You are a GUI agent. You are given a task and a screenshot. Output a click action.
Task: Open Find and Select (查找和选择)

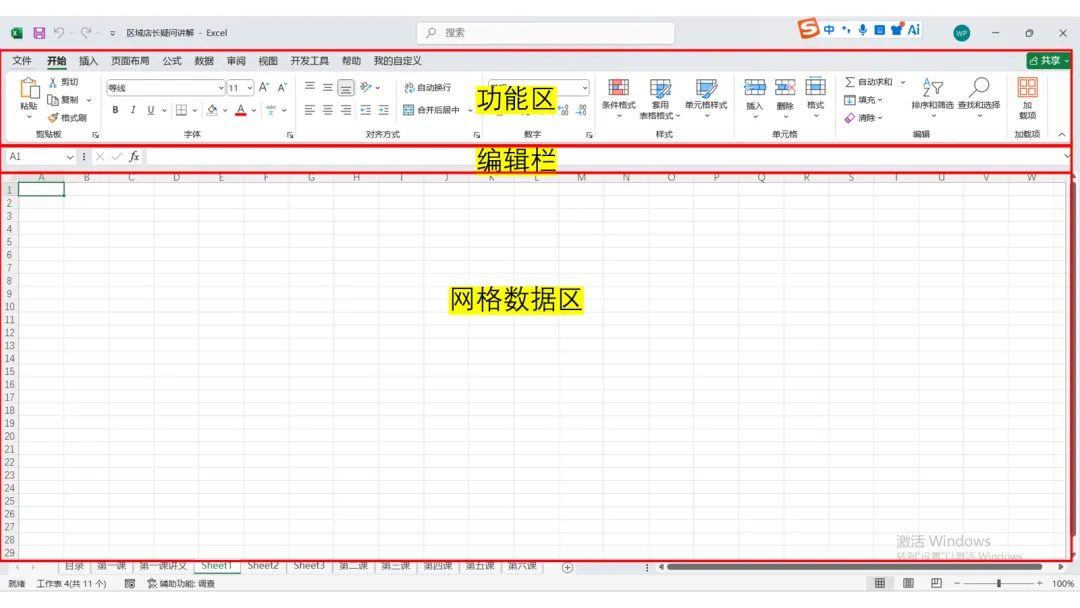coord(979,97)
